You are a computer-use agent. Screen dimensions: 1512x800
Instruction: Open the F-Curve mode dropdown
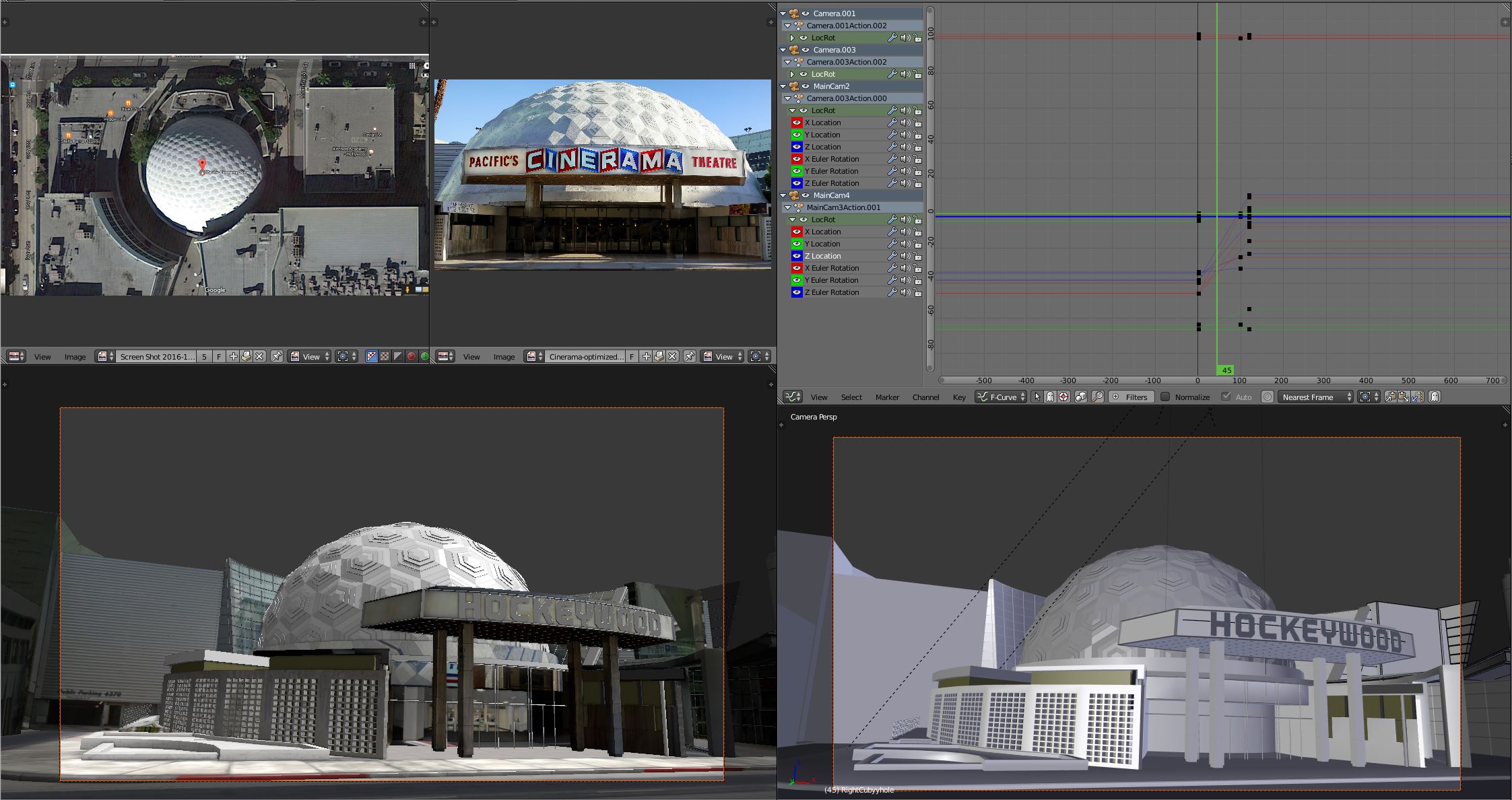1001,397
